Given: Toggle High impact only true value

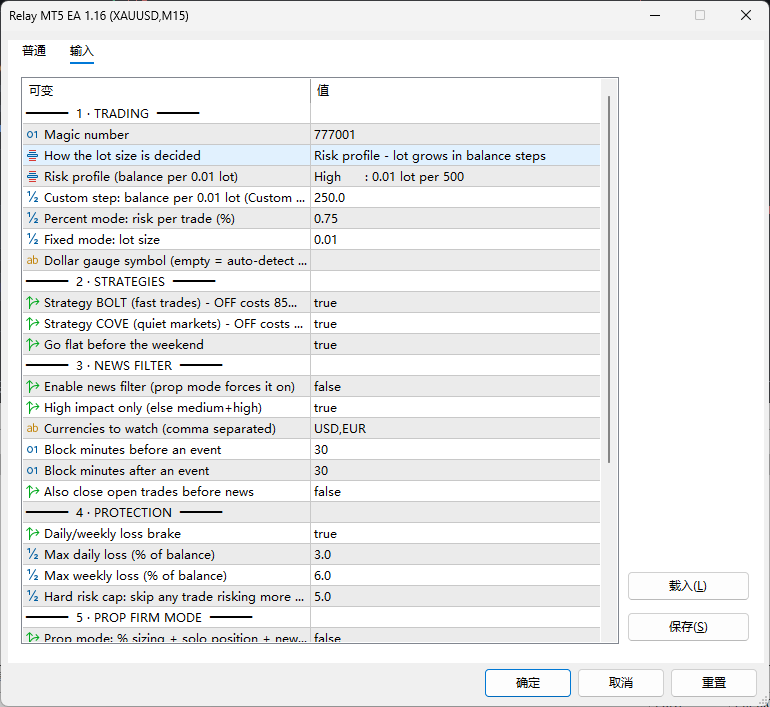Looking at the screenshot, I should [x=455, y=408].
